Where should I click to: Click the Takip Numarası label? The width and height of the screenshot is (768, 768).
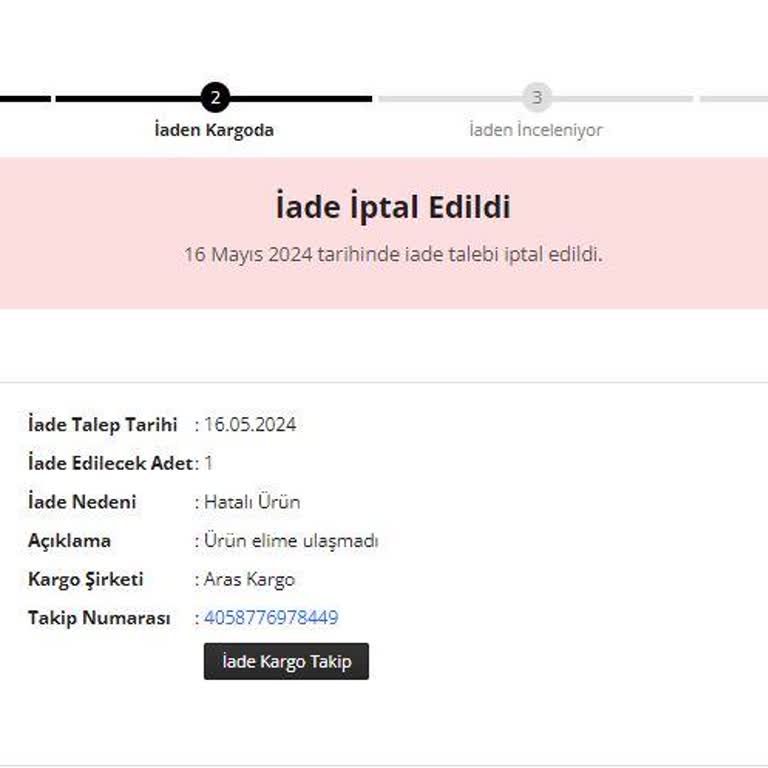pos(99,618)
